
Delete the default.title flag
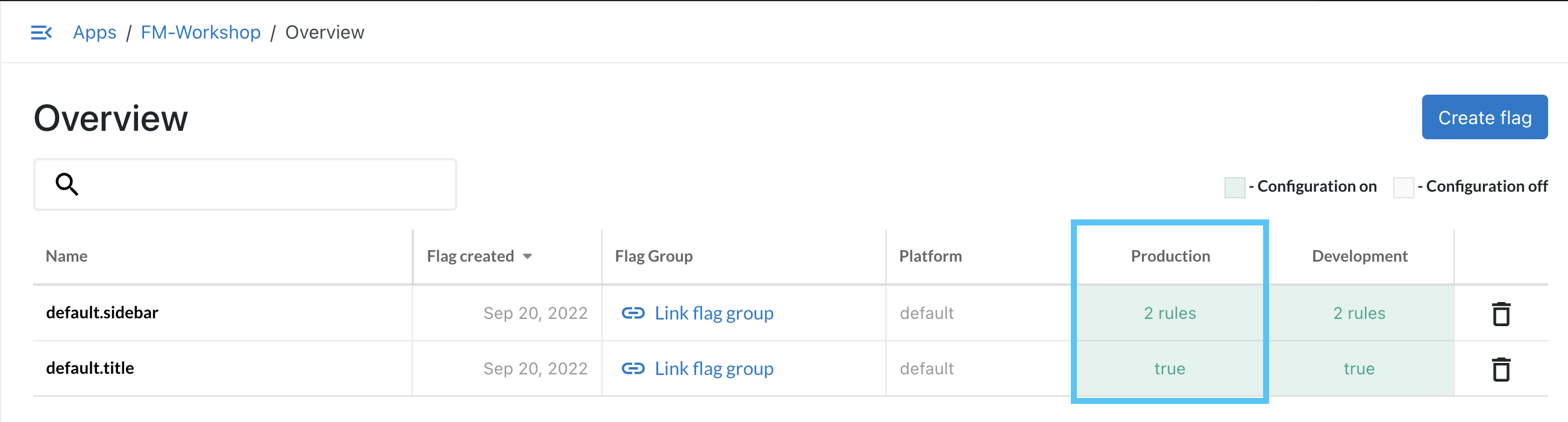click(x=1501, y=369)
